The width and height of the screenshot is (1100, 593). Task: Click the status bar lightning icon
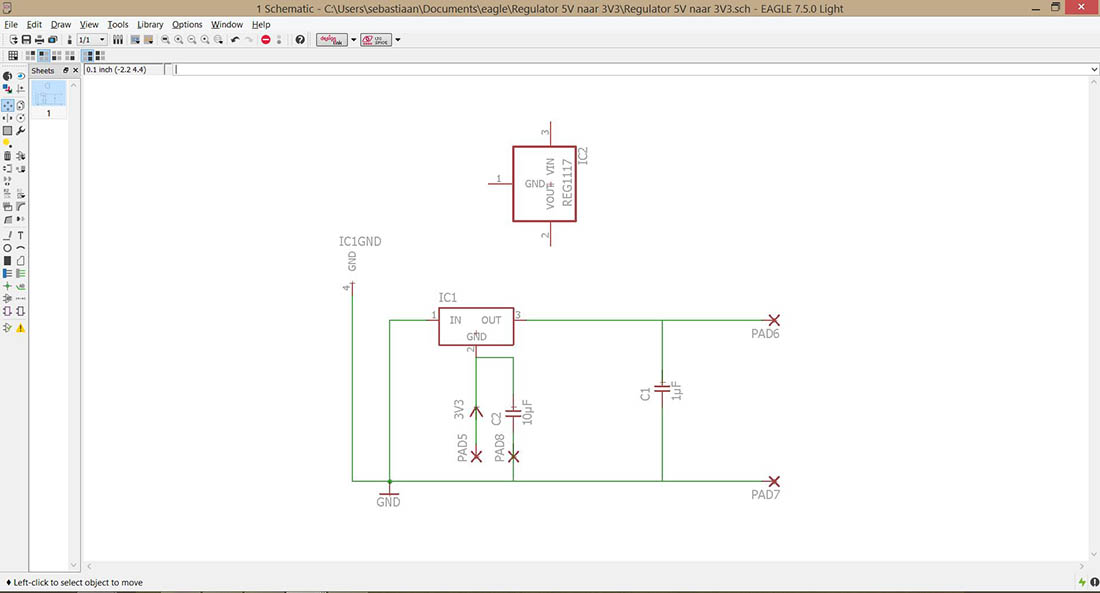pos(1082,582)
